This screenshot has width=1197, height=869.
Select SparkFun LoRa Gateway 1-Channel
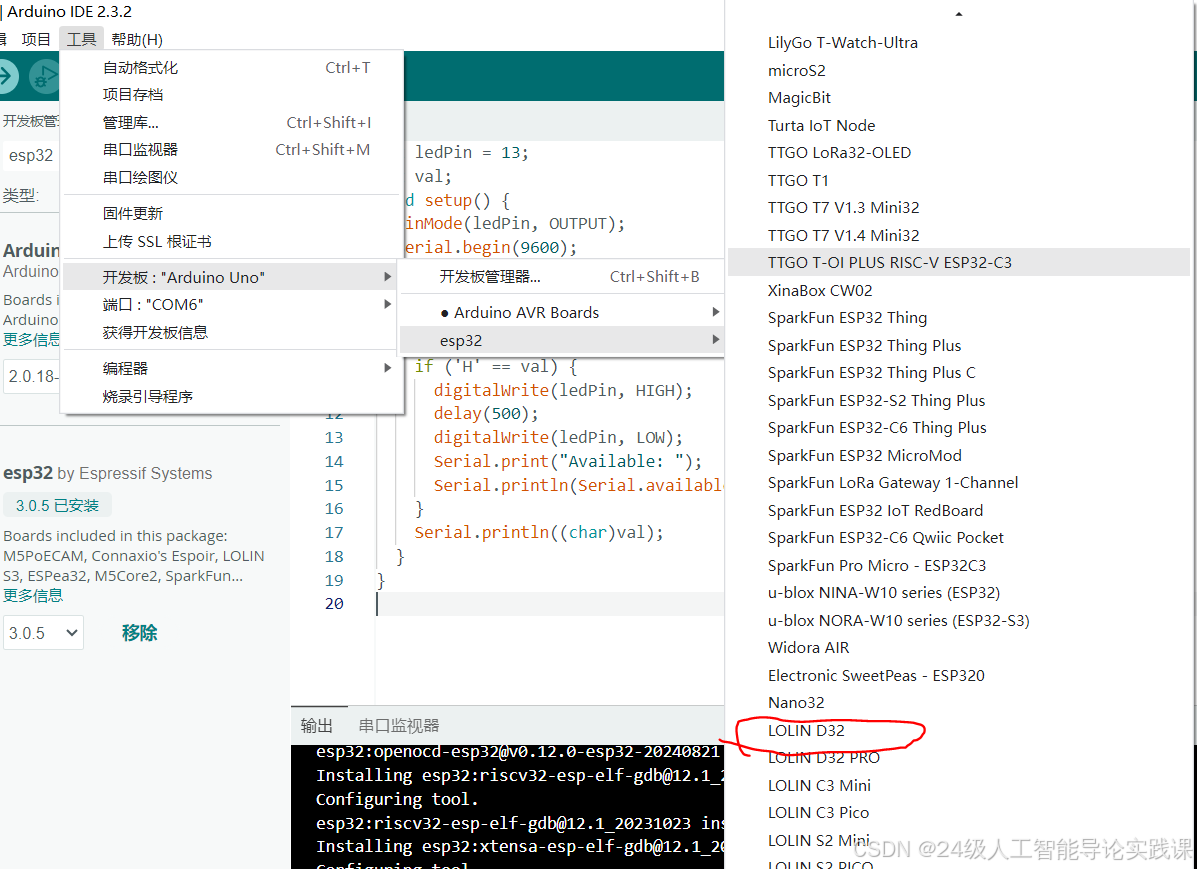click(958, 483)
